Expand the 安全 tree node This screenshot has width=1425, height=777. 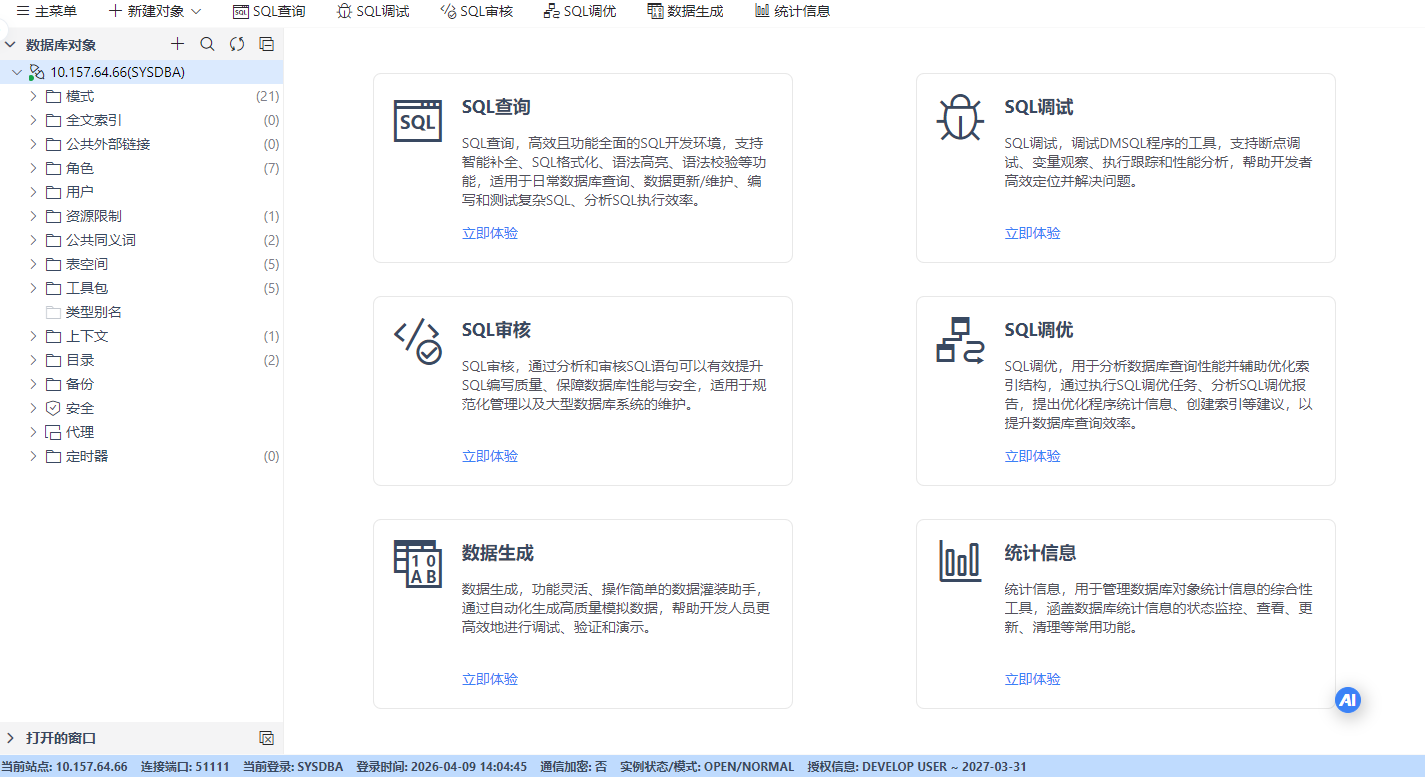click(33, 408)
